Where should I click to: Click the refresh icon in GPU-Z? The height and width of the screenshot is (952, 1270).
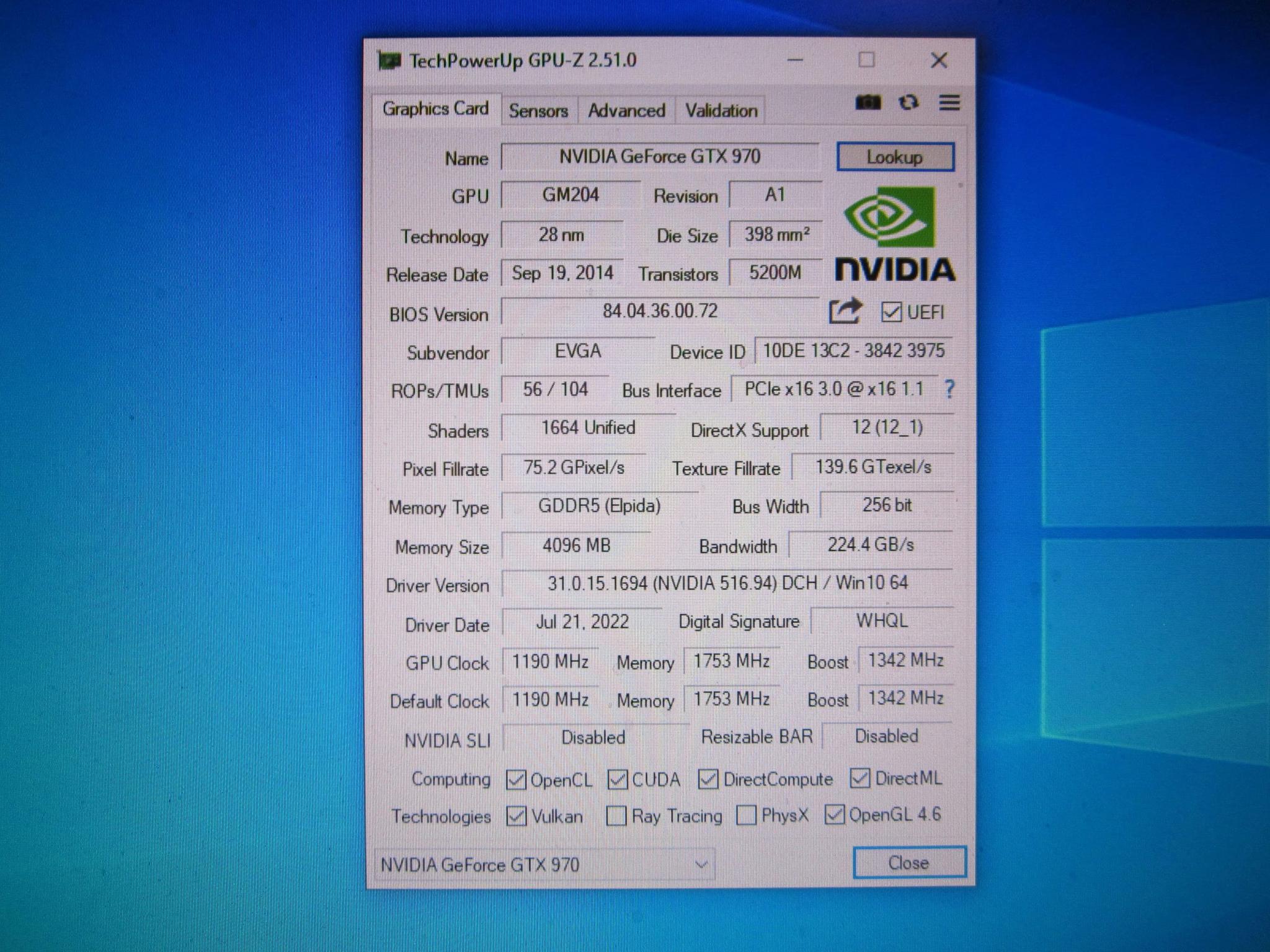click(908, 102)
